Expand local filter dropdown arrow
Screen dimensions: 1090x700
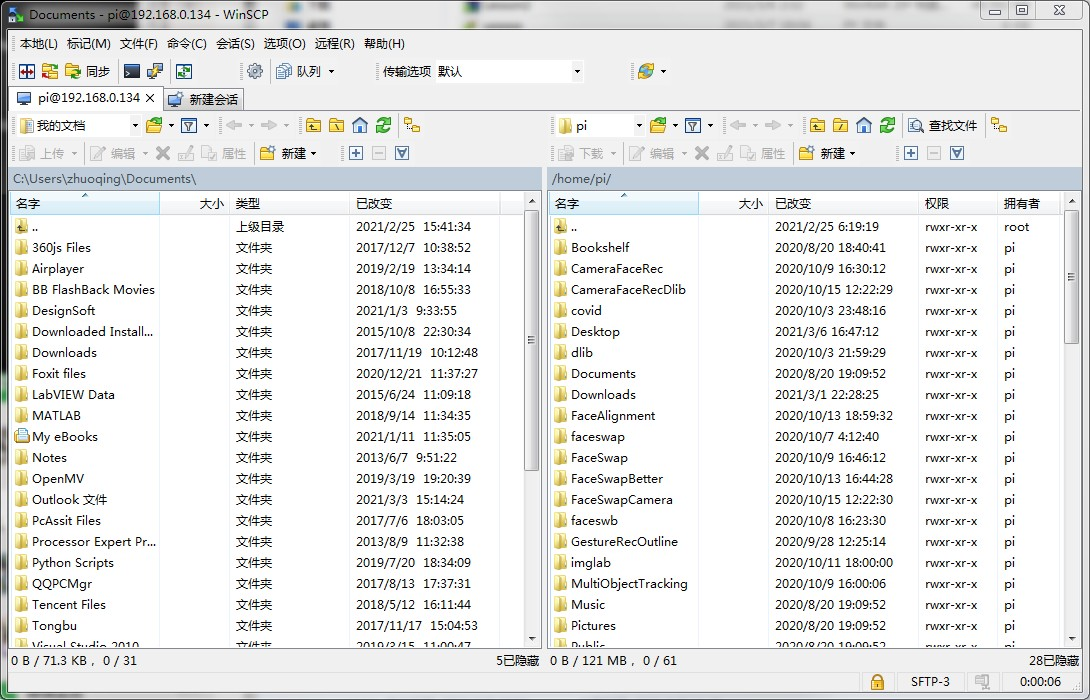click(206, 126)
